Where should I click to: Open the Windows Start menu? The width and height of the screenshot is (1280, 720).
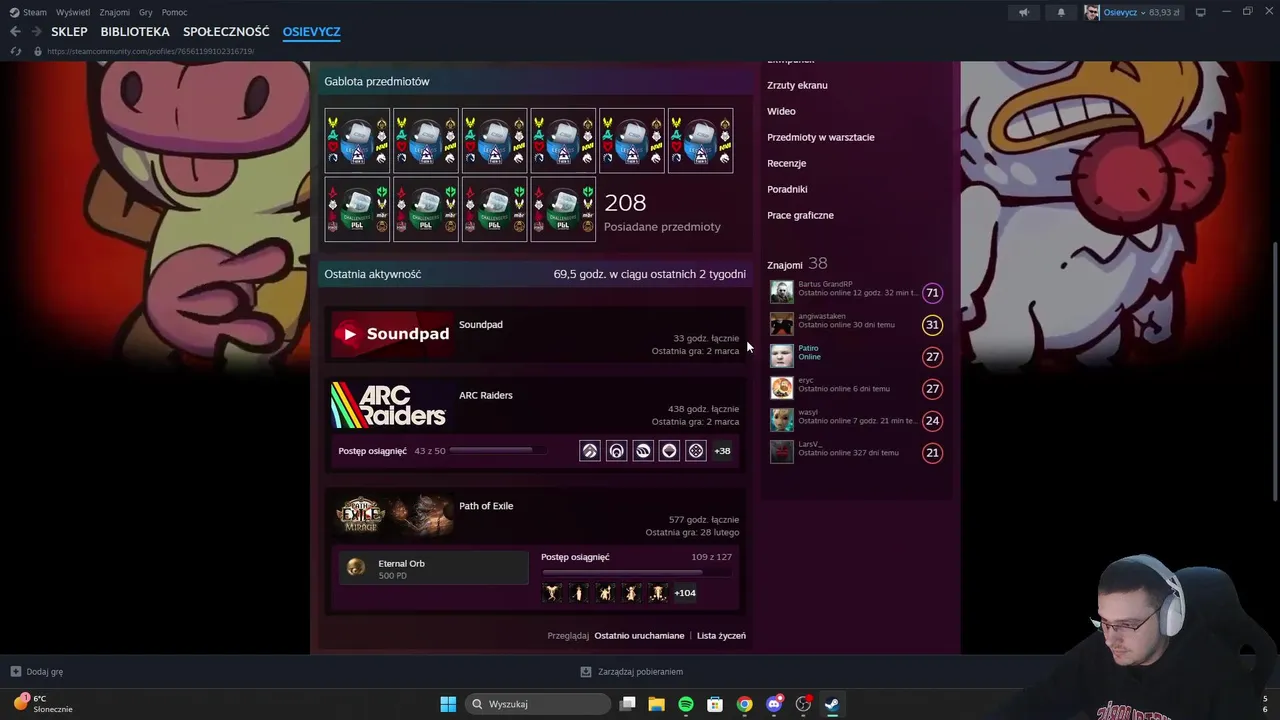[x=448, y=704]
